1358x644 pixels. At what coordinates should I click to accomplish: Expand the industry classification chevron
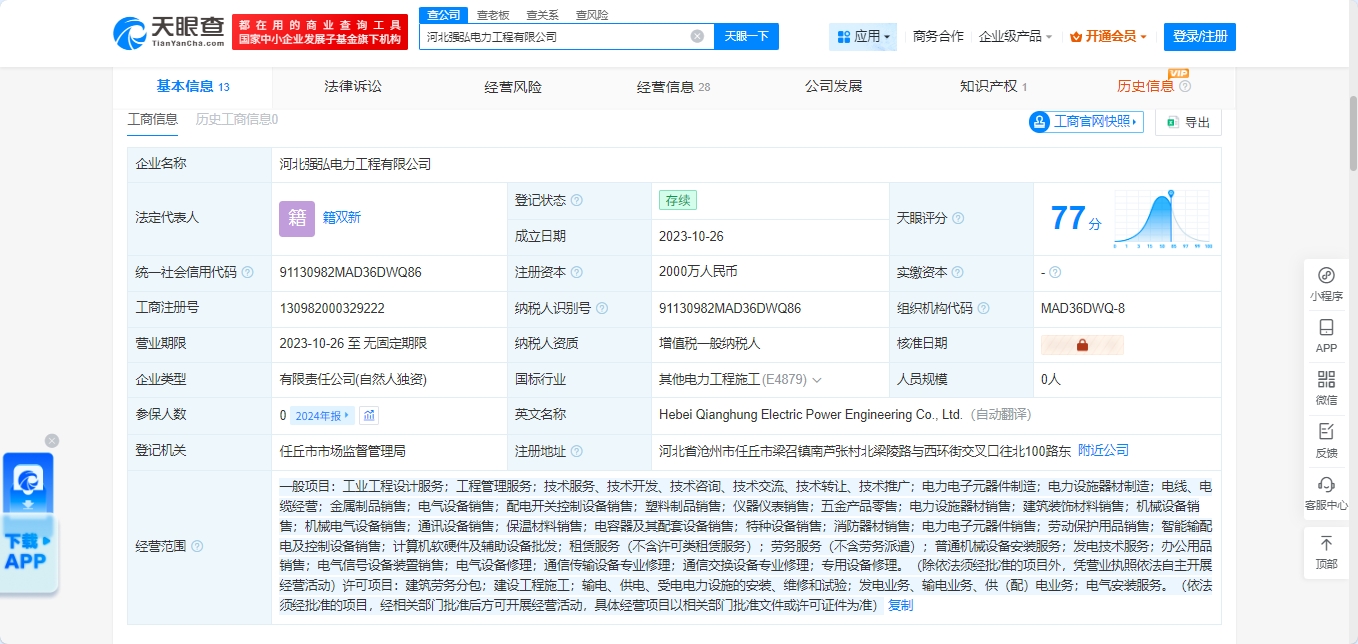click(817, 380)
